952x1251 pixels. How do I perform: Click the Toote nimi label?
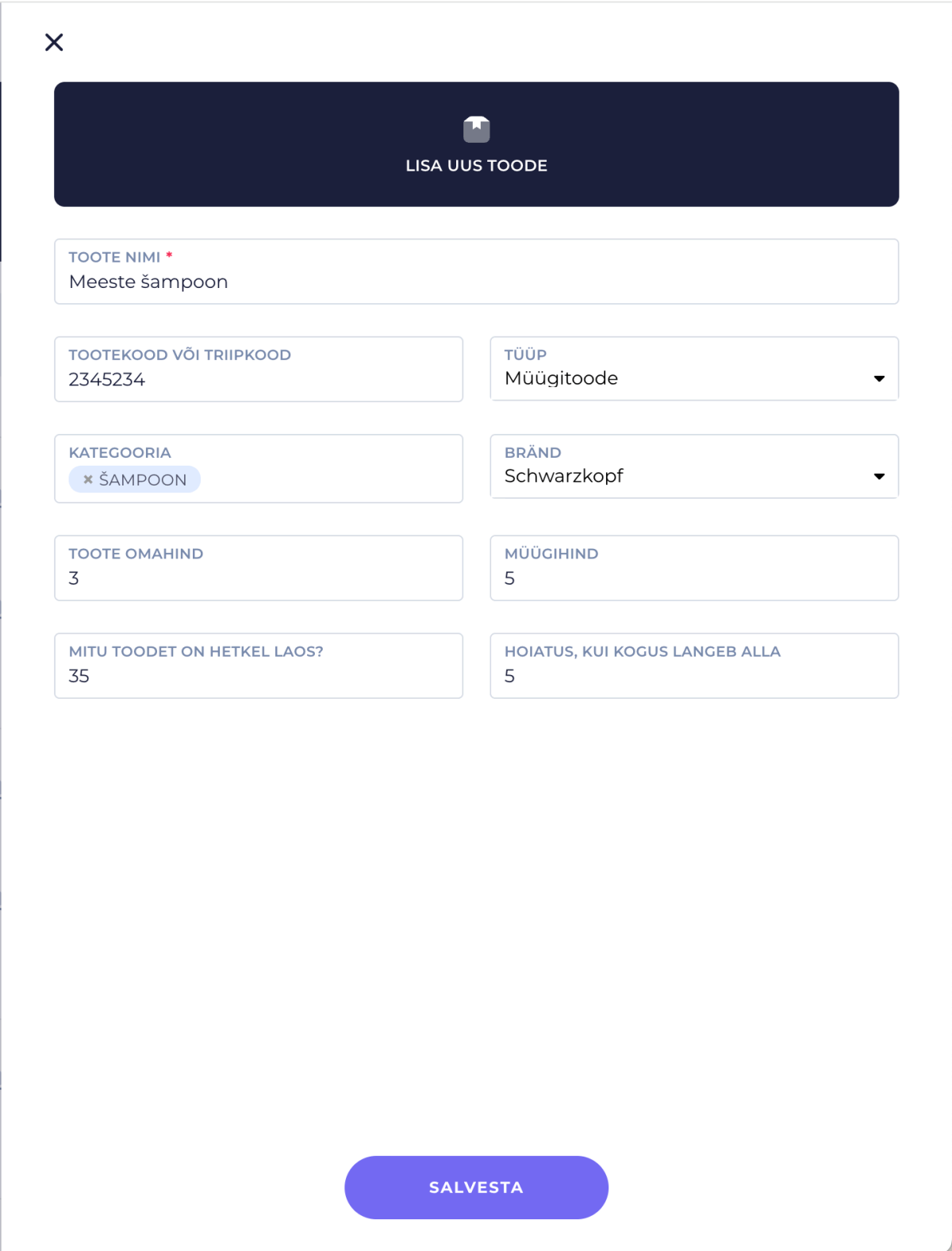click(115, 257)
